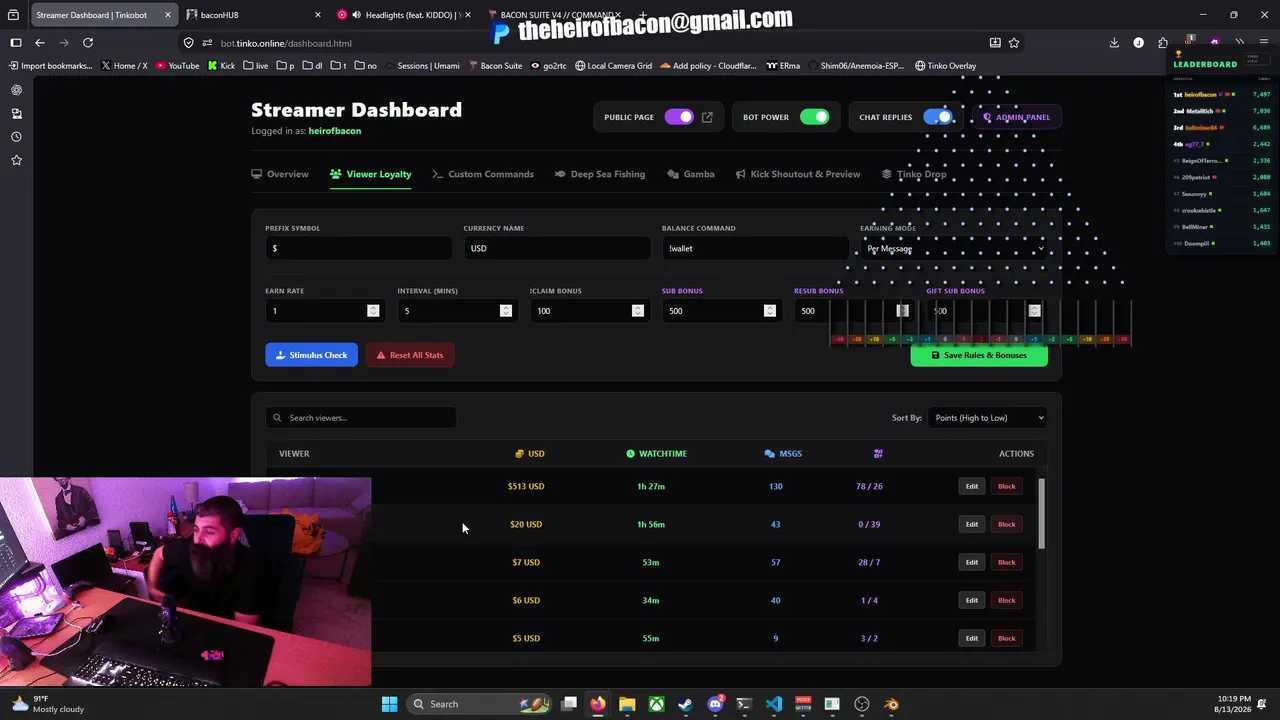Click the Currency Name field
This screenshot has width=1280, height=720.
coord(556,249)
